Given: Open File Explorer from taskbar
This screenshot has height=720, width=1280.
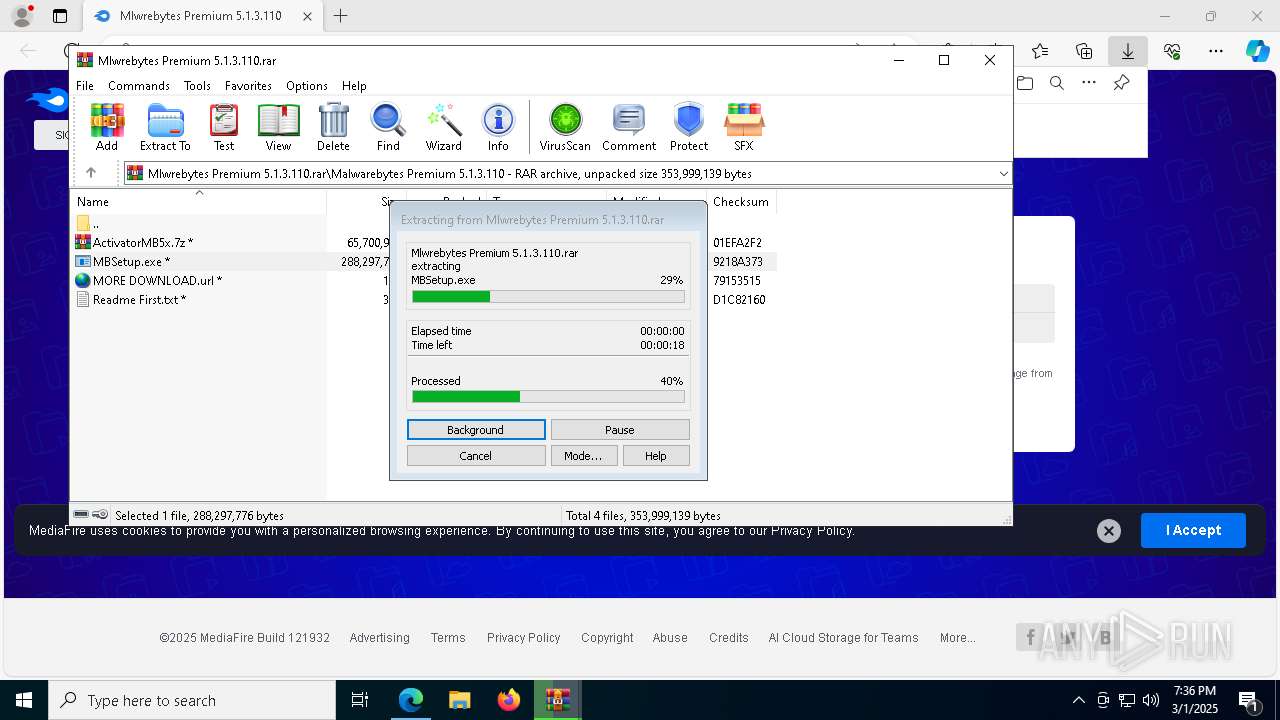Looking at the screenshot, I should point(459,700).
